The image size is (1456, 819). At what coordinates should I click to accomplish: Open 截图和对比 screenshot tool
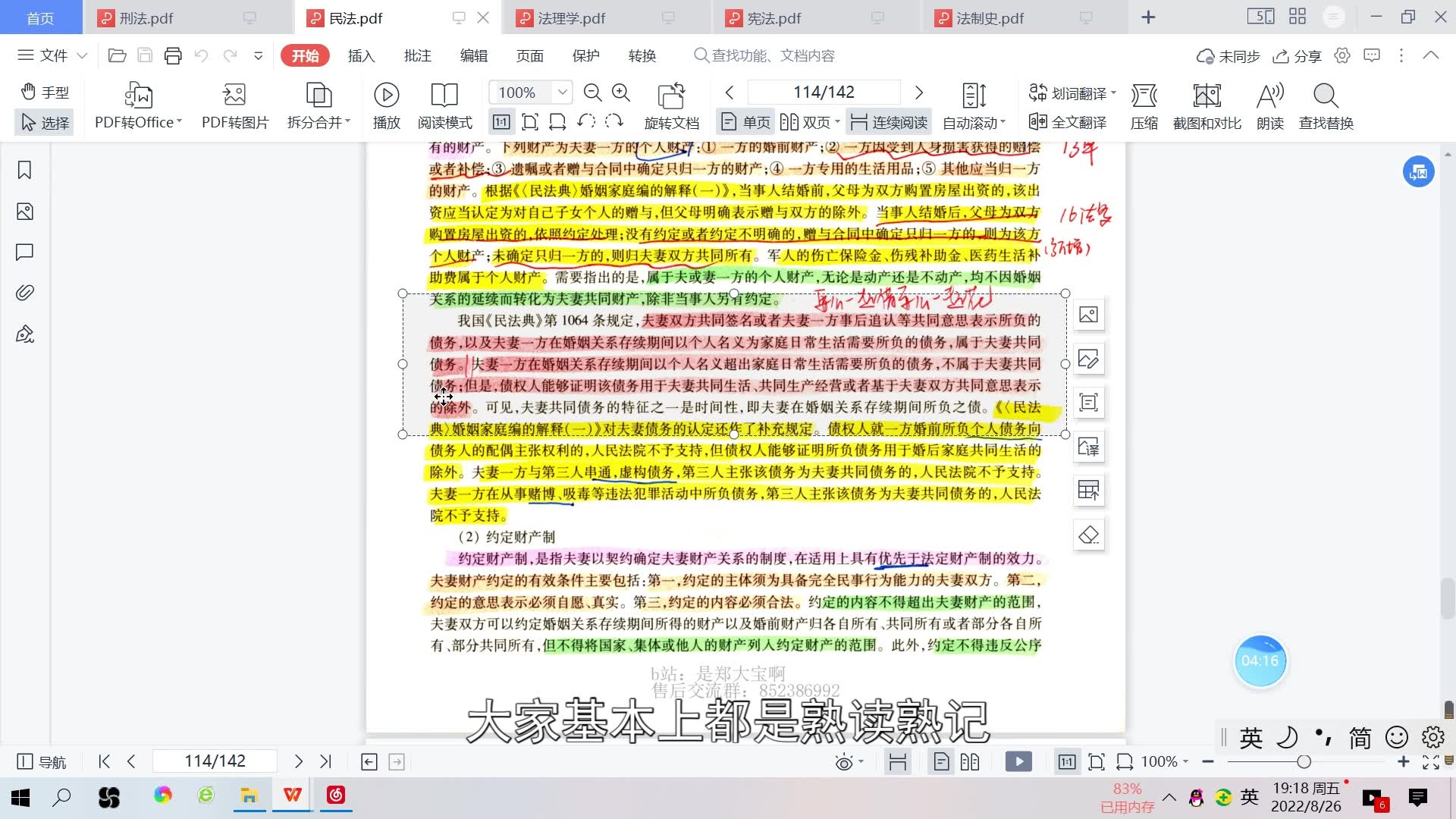point(1207,106)
